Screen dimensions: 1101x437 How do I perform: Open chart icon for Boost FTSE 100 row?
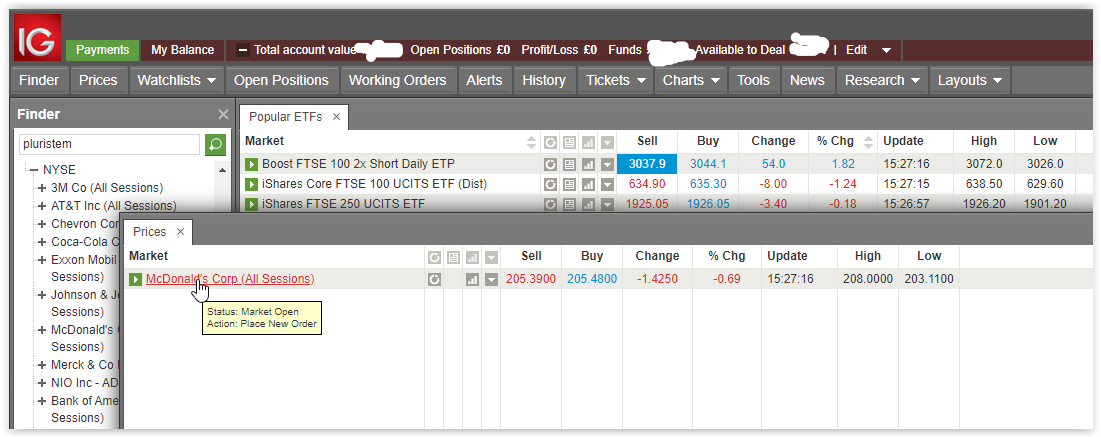click(x=588, y=164)
